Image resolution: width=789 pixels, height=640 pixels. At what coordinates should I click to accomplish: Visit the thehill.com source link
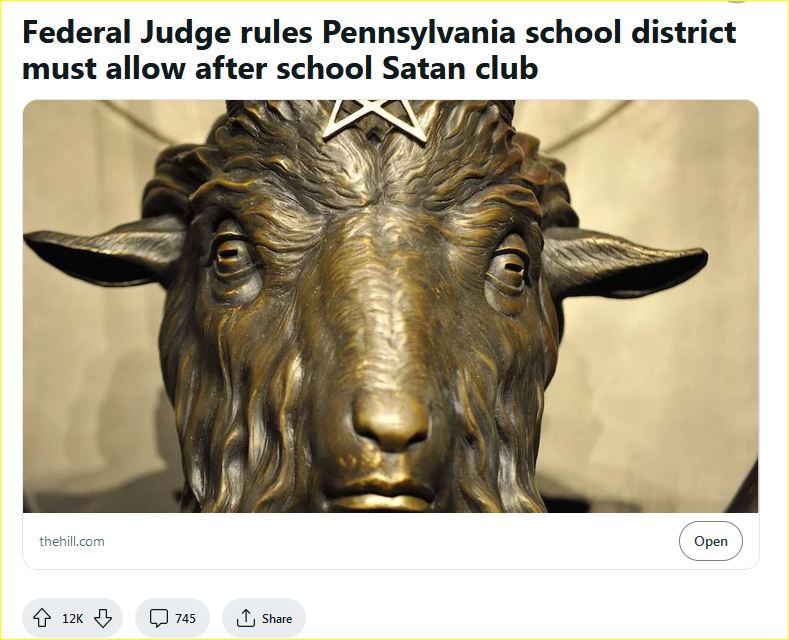pos(72,541)
